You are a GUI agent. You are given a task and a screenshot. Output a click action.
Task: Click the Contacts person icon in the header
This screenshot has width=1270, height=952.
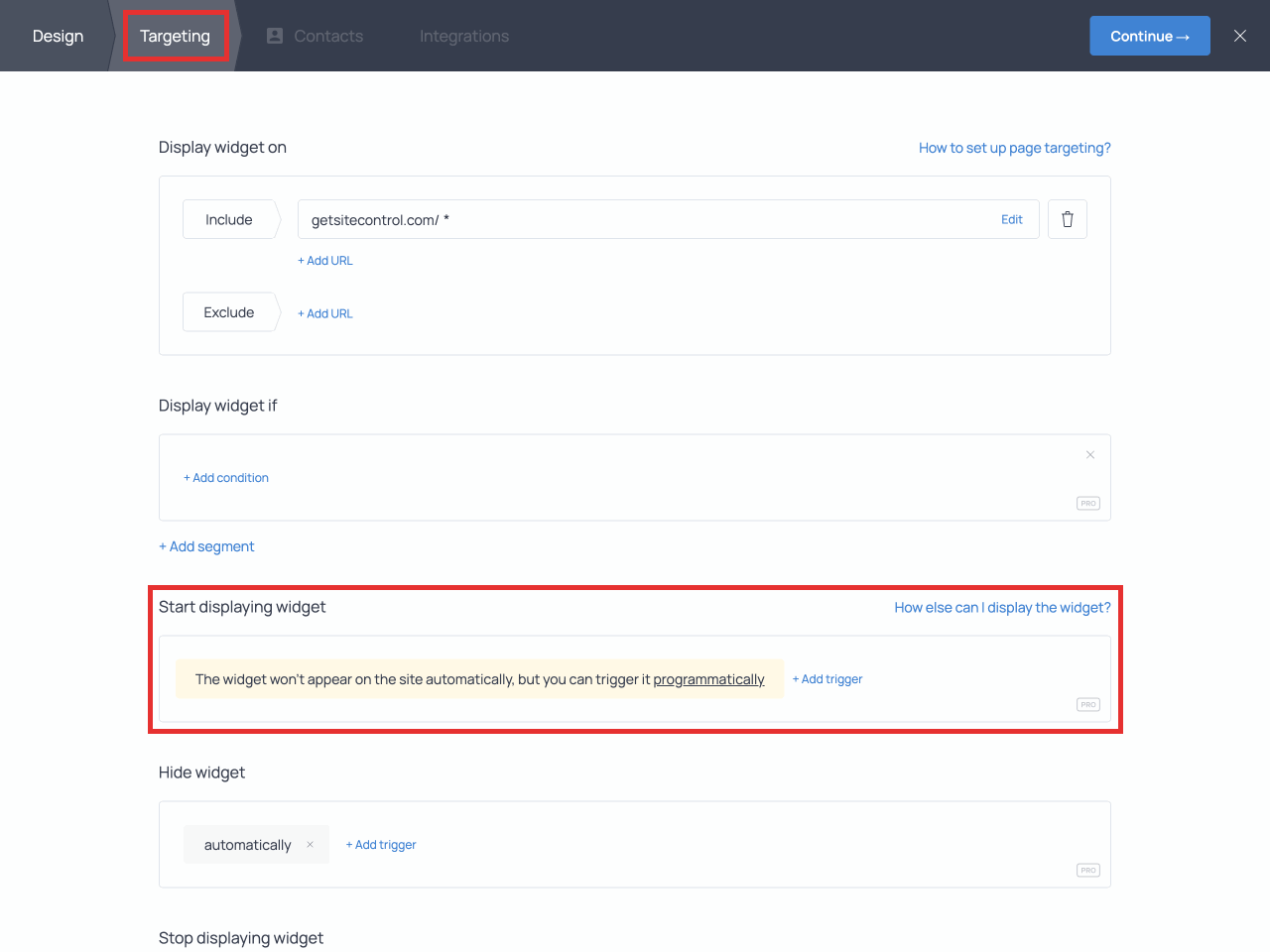point(274,36)
